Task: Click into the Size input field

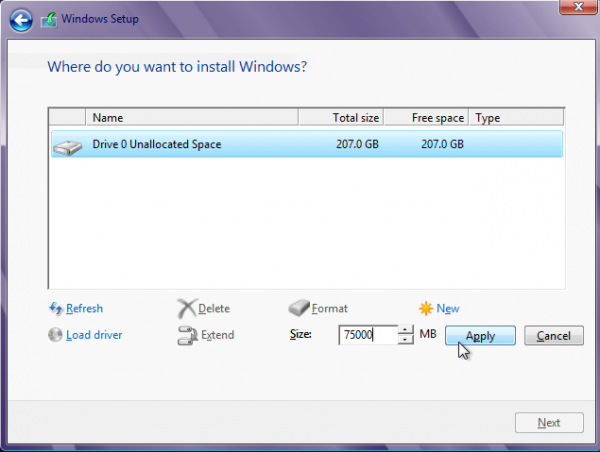Action: click(x=368, y=335)
